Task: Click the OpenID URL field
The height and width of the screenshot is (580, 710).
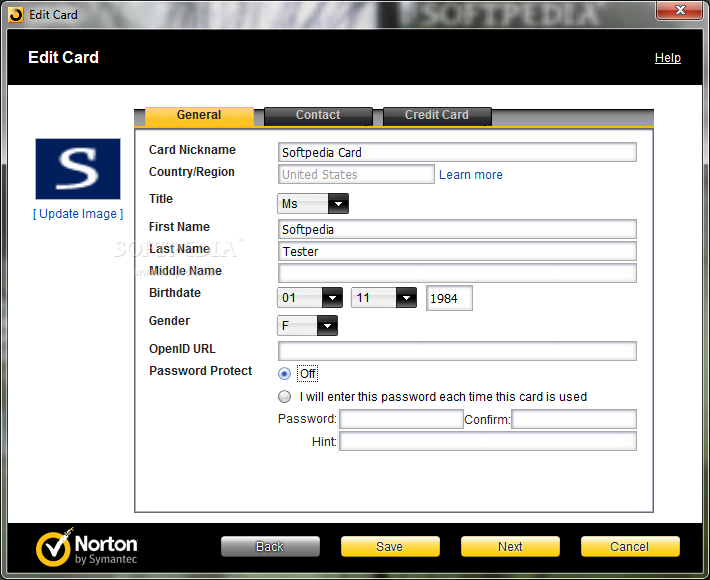Action: click(x=457, y=351)
